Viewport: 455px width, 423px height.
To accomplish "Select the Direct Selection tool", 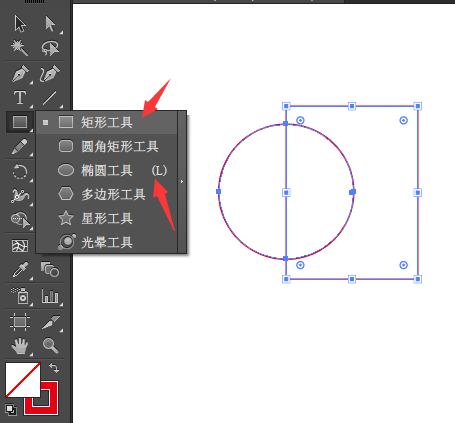I will [x=50, y=24].
